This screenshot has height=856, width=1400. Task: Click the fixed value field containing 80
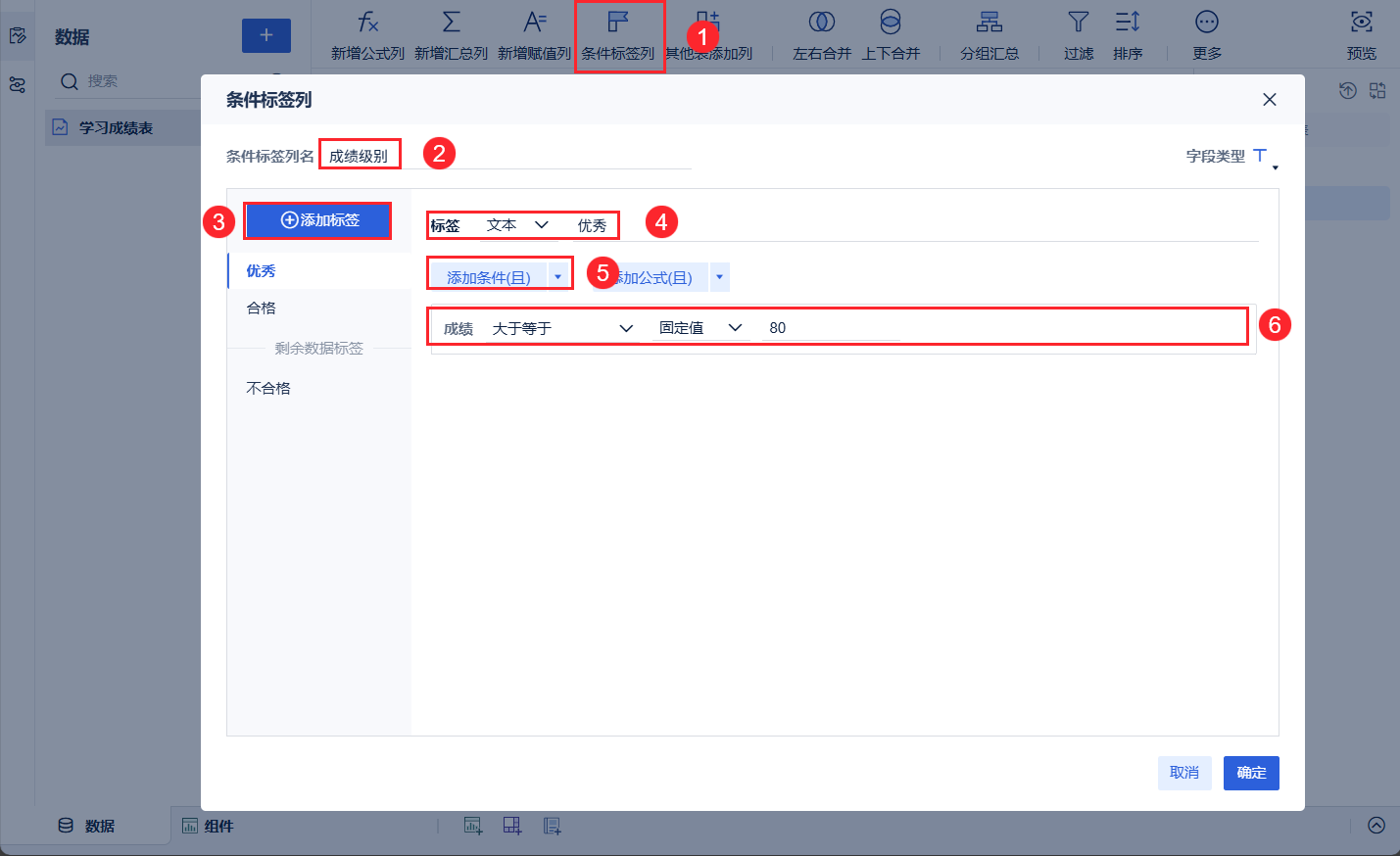(x=831, y=328)
